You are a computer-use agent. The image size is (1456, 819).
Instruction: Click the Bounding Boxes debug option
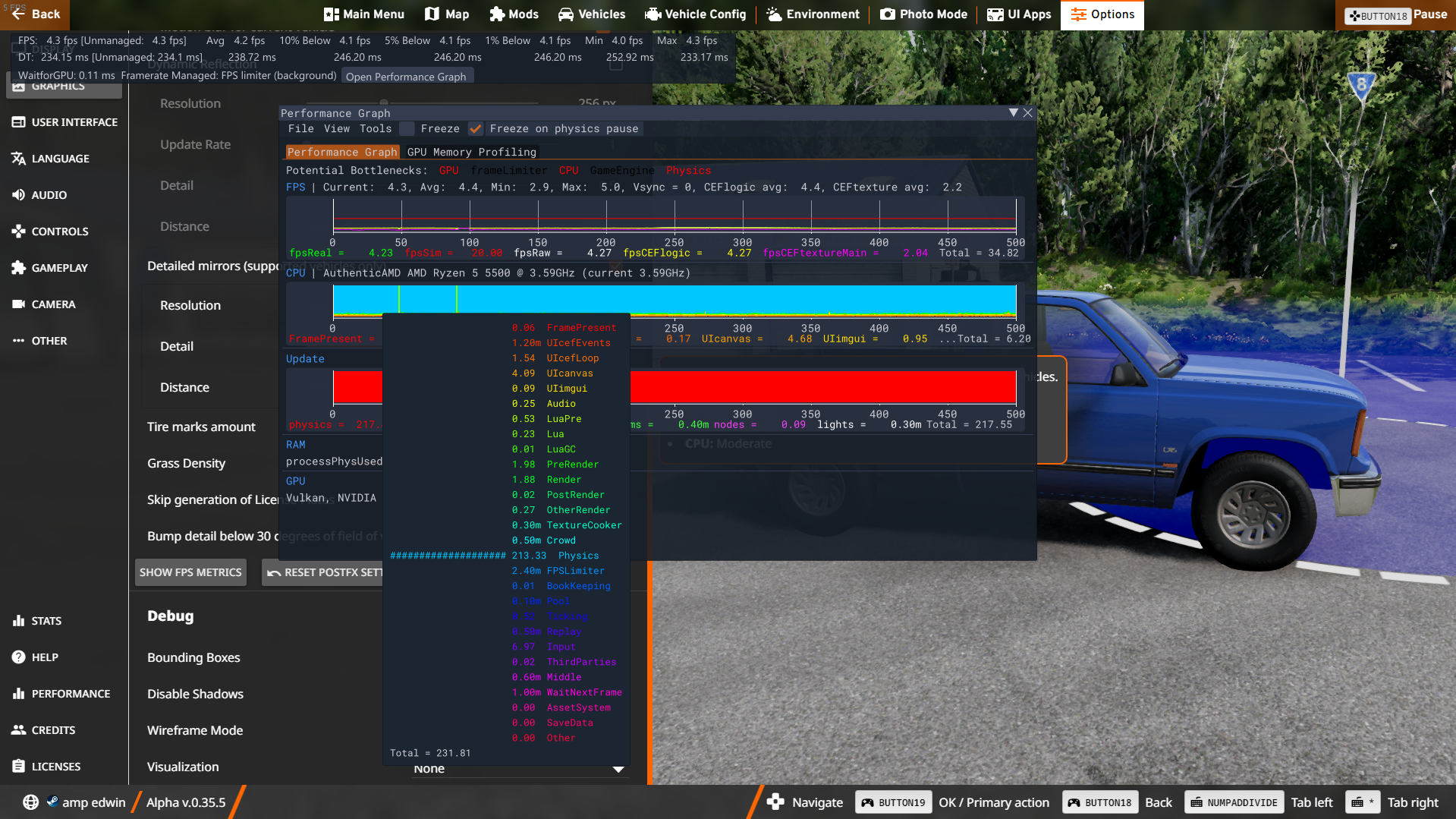click(193, 657)
